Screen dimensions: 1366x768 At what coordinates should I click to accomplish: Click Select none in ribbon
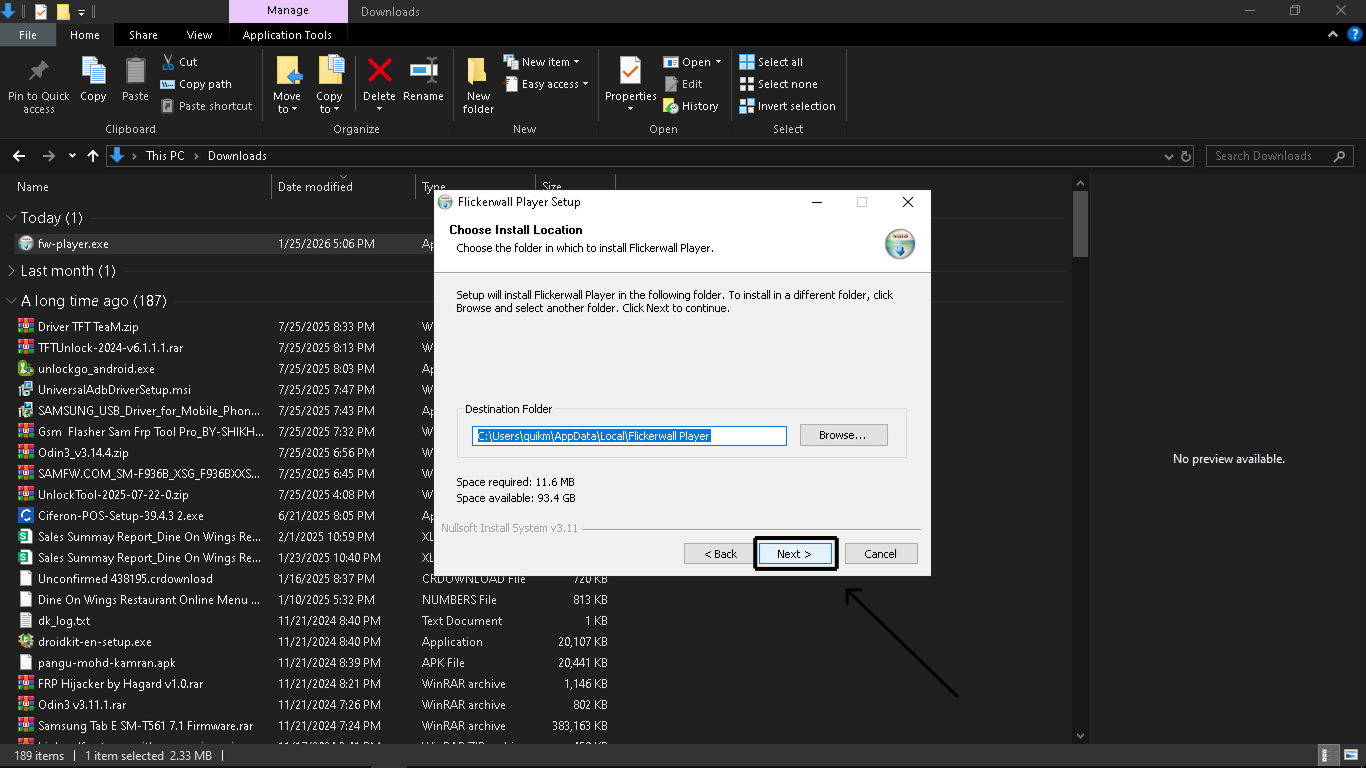(778, 84)
